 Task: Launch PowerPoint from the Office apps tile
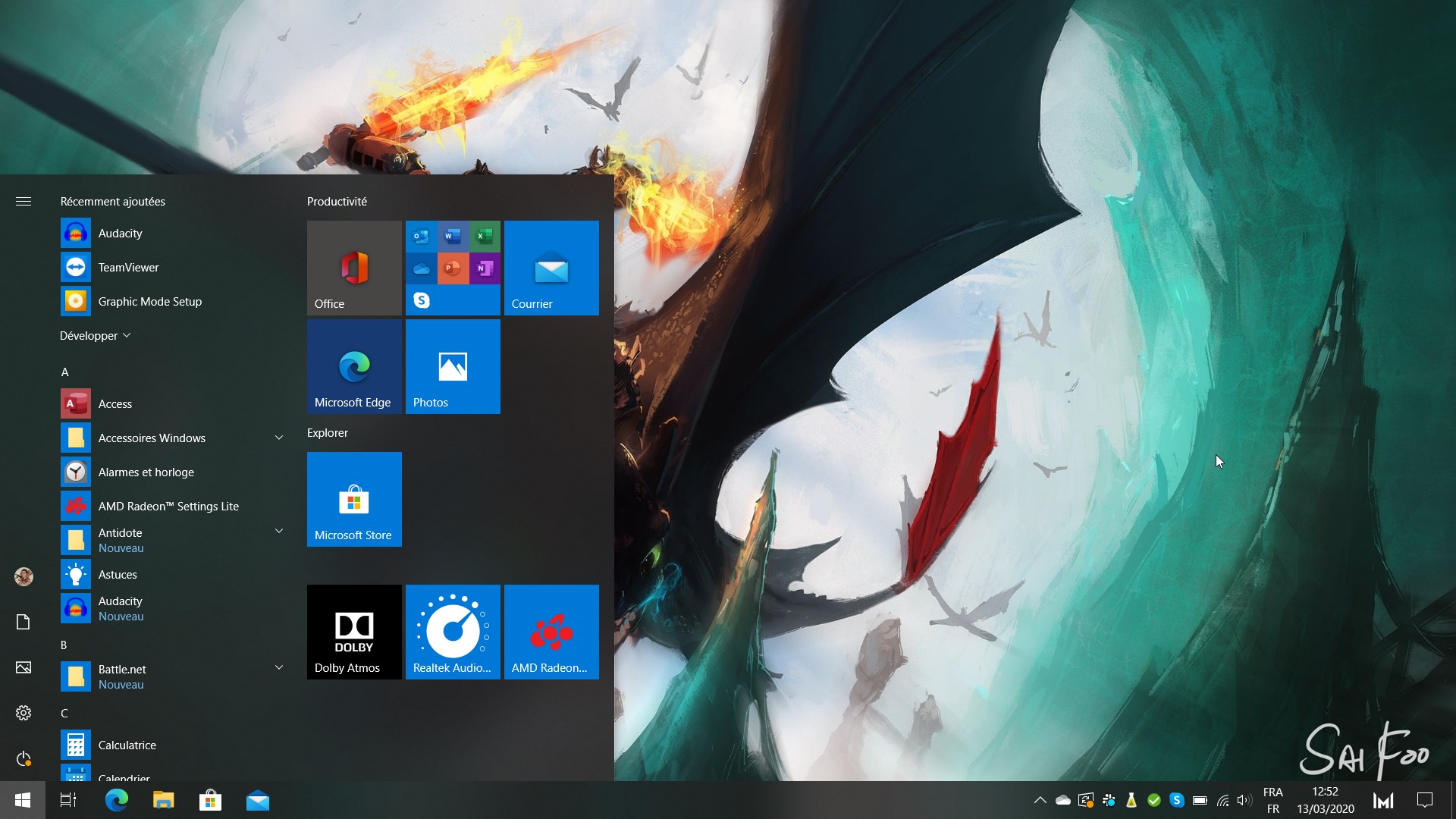(x=453, y=268)
